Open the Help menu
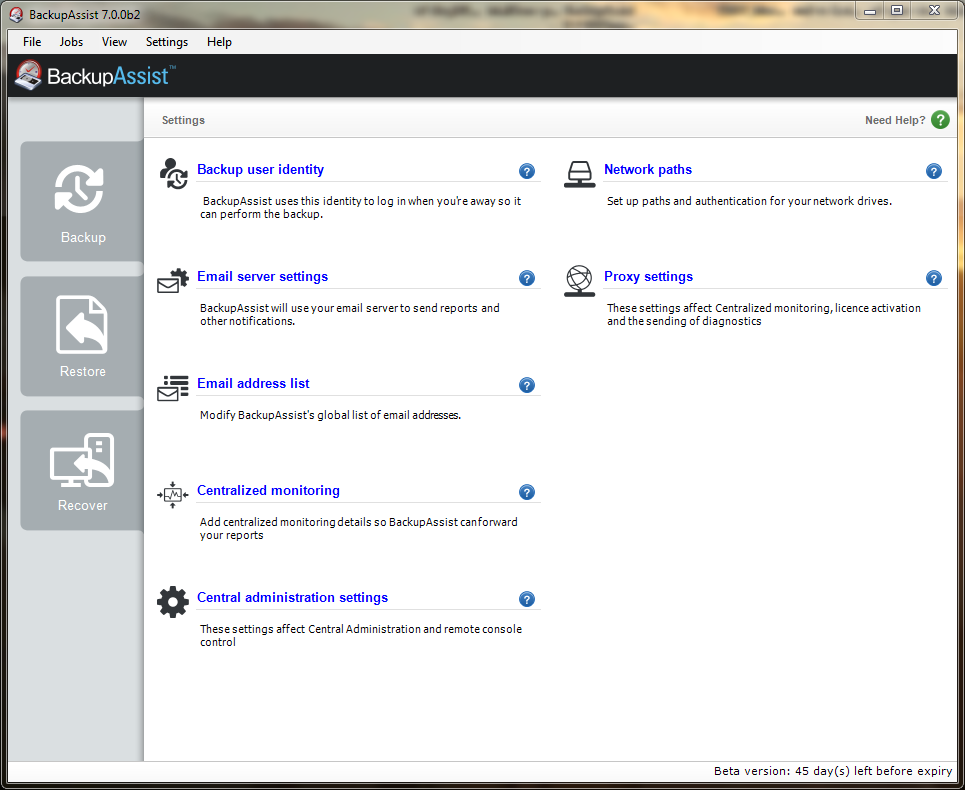 219,42
